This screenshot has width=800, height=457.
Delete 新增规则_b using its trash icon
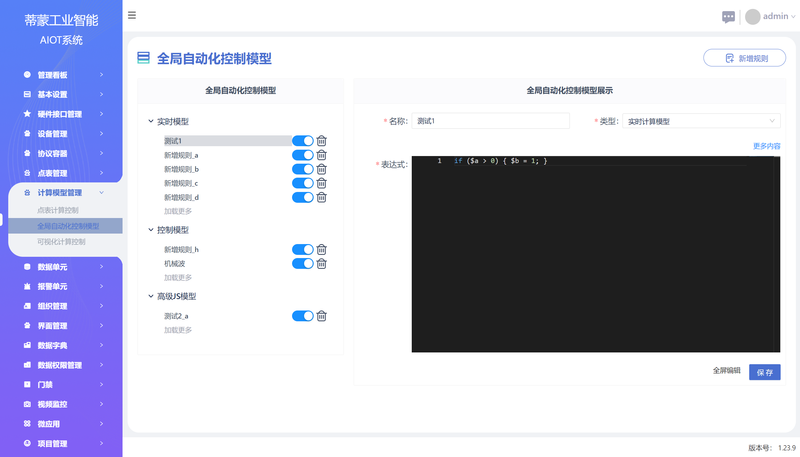coord(321,169)
